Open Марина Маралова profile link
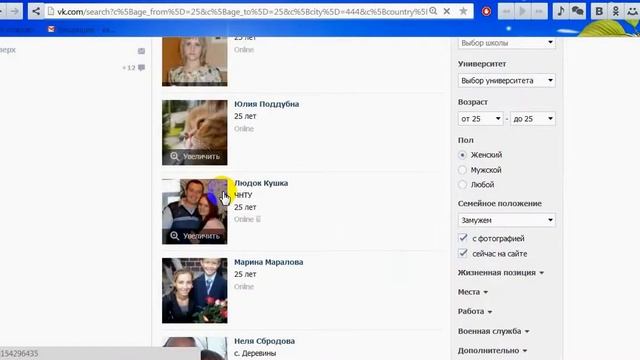640x360 pixels. (x=269, y=262)
